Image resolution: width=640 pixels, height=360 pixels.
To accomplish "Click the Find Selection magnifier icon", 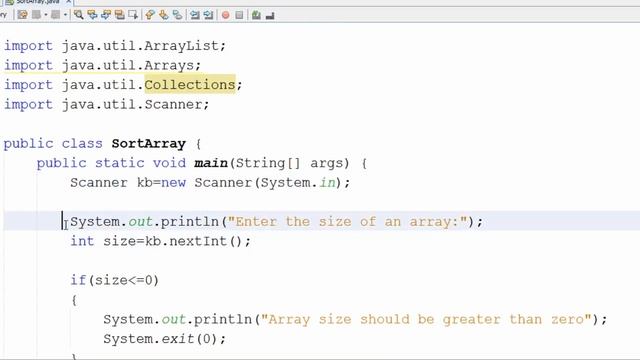I will 78,15.
